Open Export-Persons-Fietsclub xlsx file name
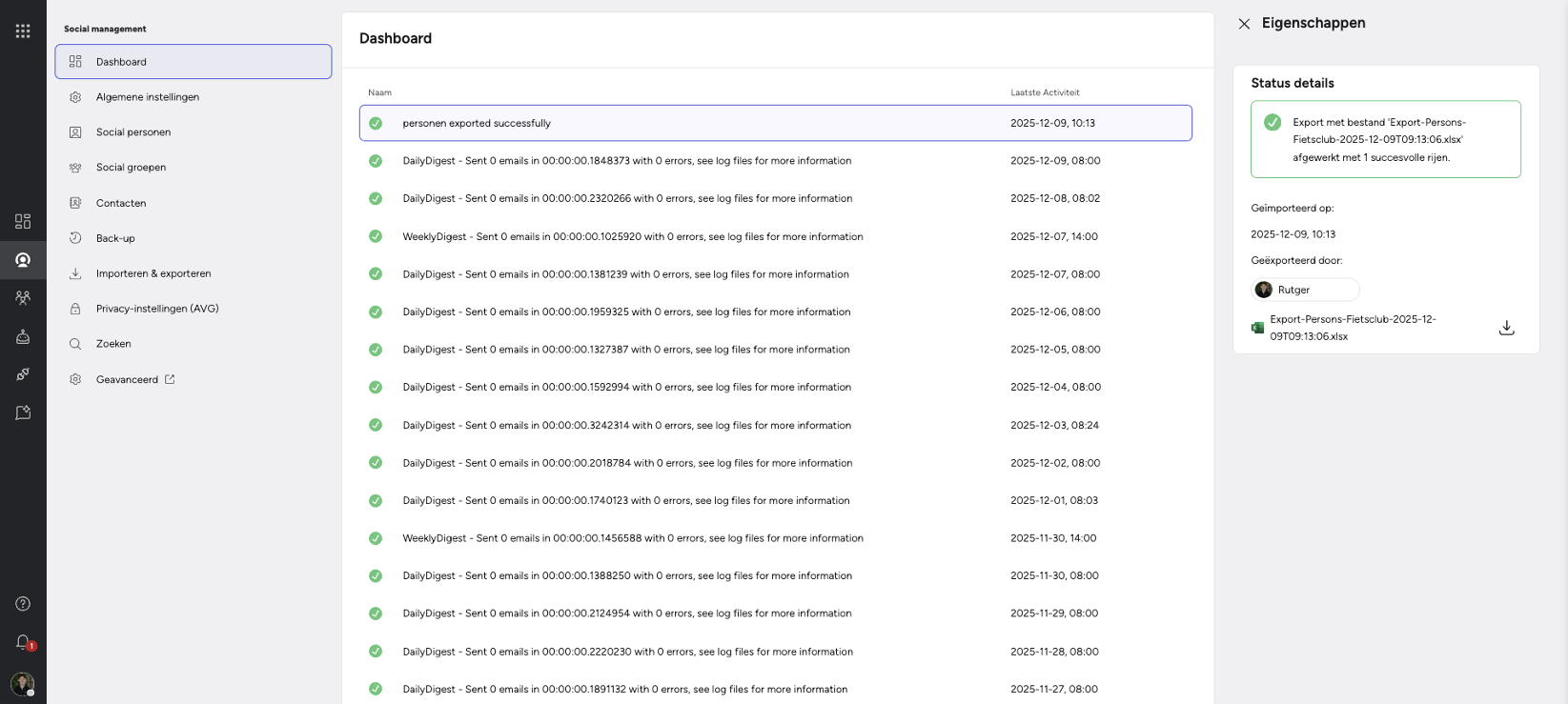The height and width of the screenshot is (704, 1568). click(x=1353, y=328)
